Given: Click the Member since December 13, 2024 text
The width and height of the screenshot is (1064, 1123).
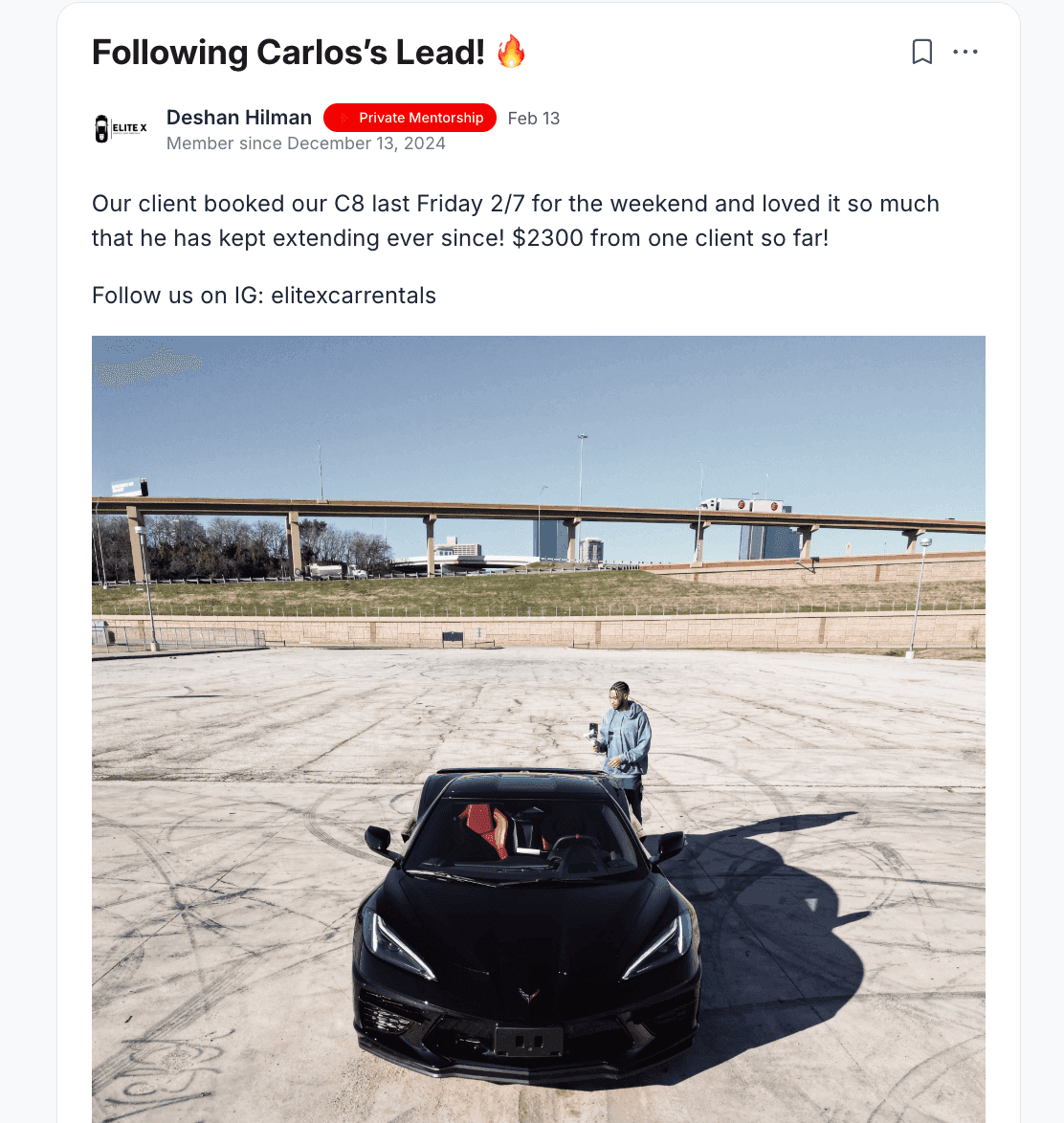Looking at the screenshot, I should tap(306, 143).
